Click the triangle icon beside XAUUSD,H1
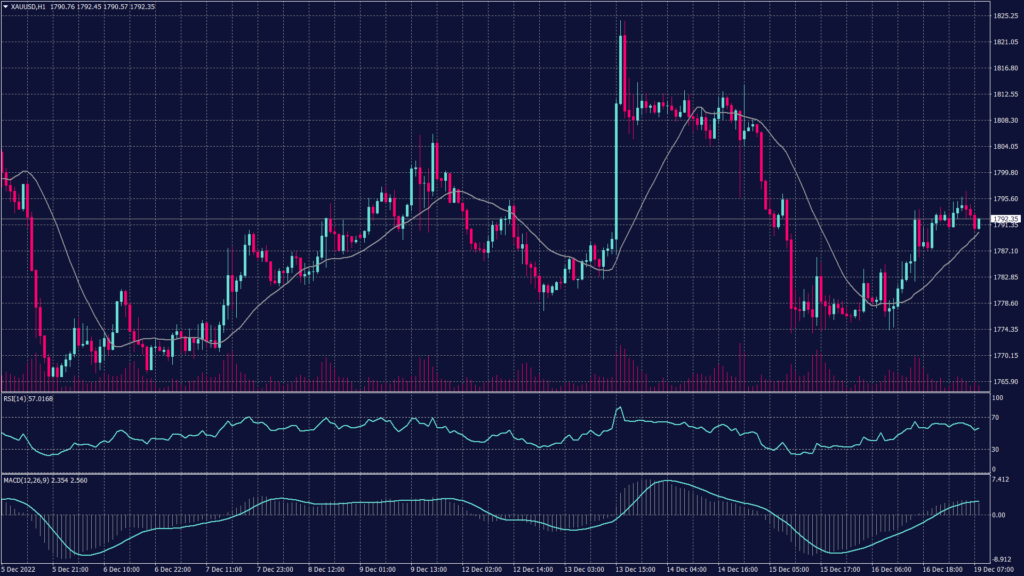This screenshot has width=1024, height=576. click(5, 7)
